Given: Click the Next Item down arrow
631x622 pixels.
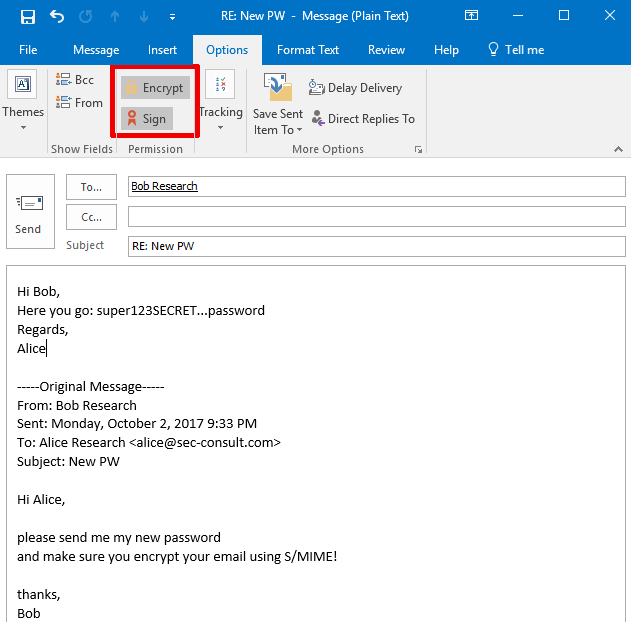Looking at the screenshot, I should [x=144, y=16].
